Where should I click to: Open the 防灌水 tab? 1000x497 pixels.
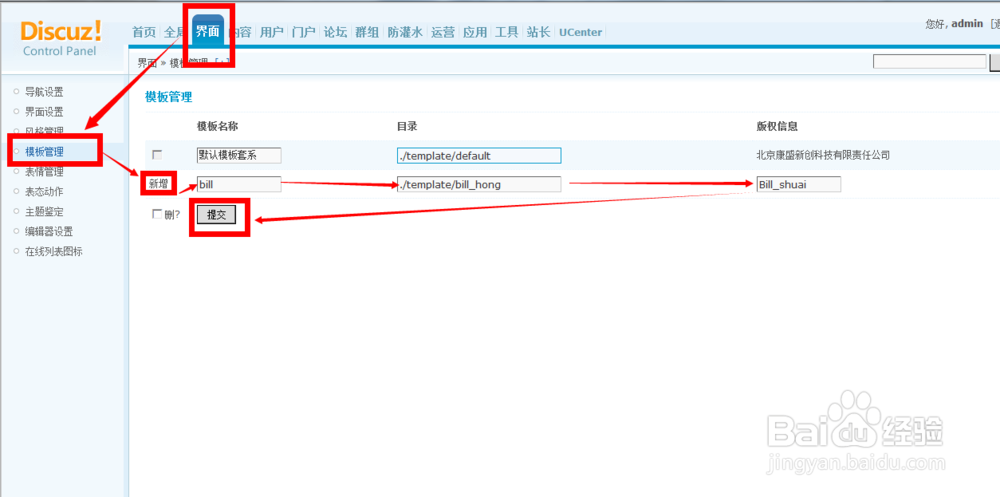(x=405, y=32)
